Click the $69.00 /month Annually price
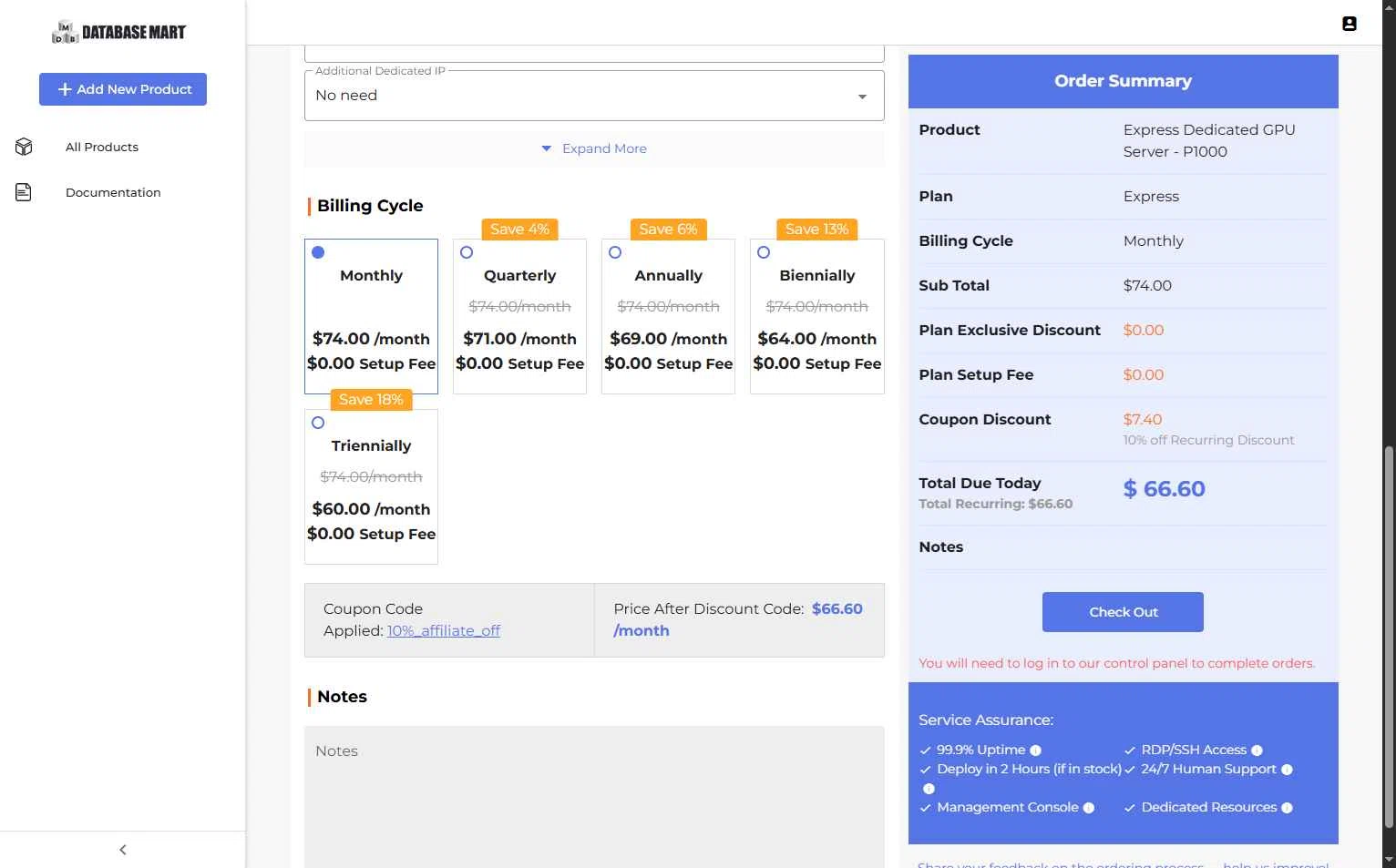1396x868 pixels. [x=668, y=339]
